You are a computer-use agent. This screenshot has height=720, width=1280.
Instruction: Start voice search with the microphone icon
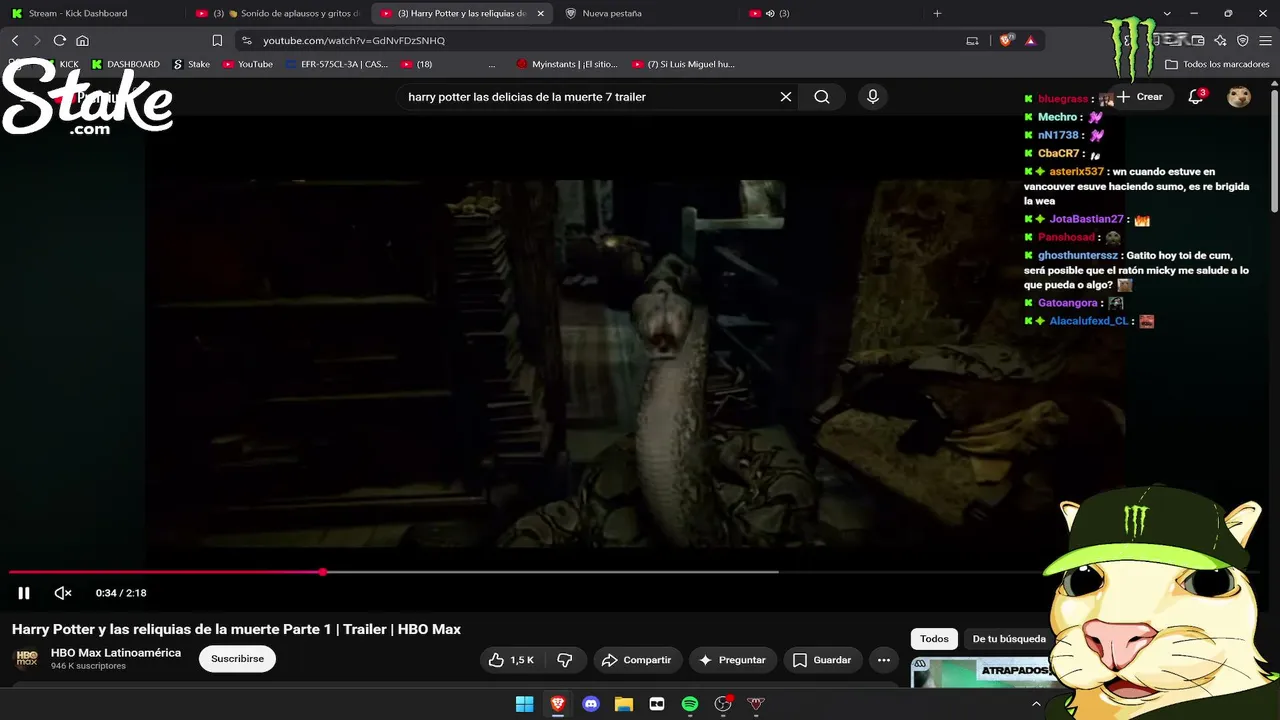click(873, 97)
